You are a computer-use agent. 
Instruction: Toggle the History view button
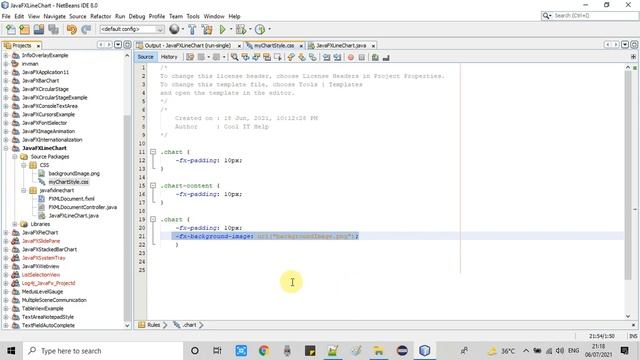click(169, 57)
